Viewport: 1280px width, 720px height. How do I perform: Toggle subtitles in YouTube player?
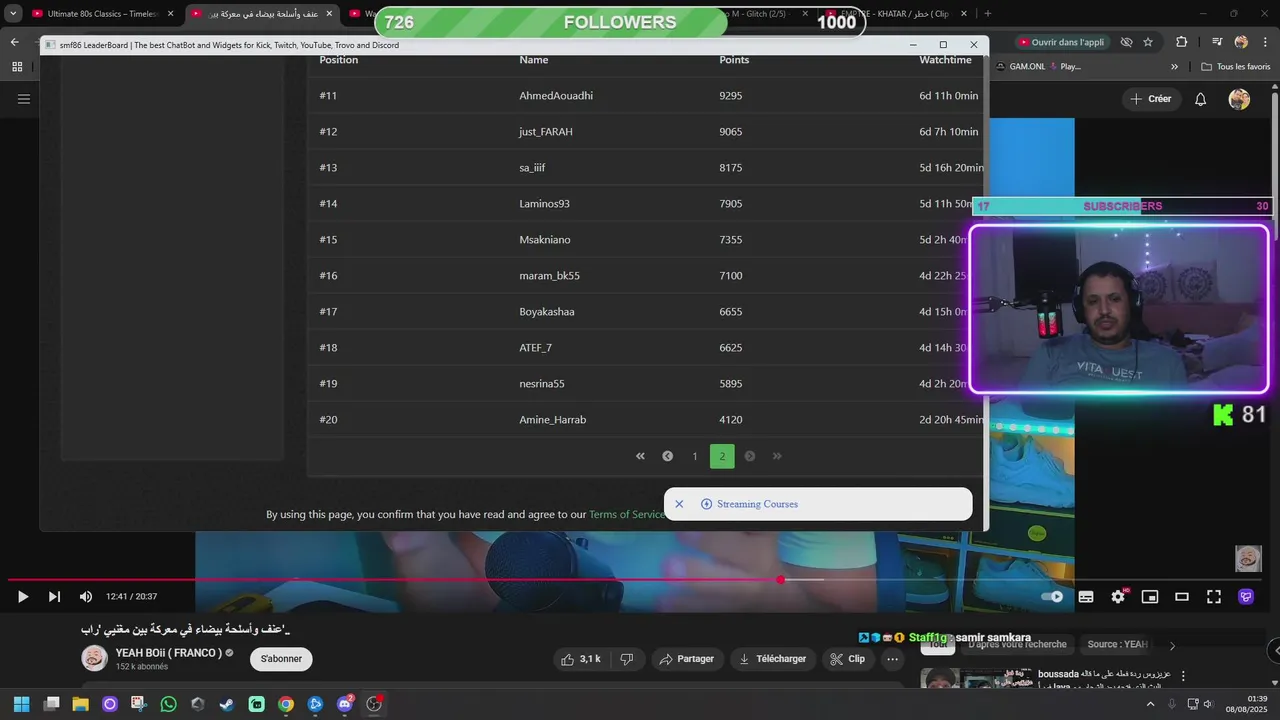1086,597
